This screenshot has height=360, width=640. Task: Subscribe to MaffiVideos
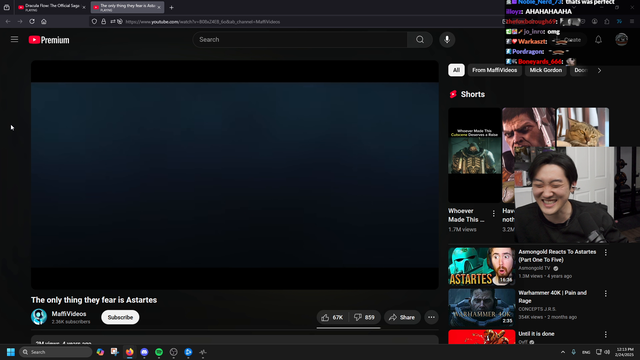click(120, 317)
